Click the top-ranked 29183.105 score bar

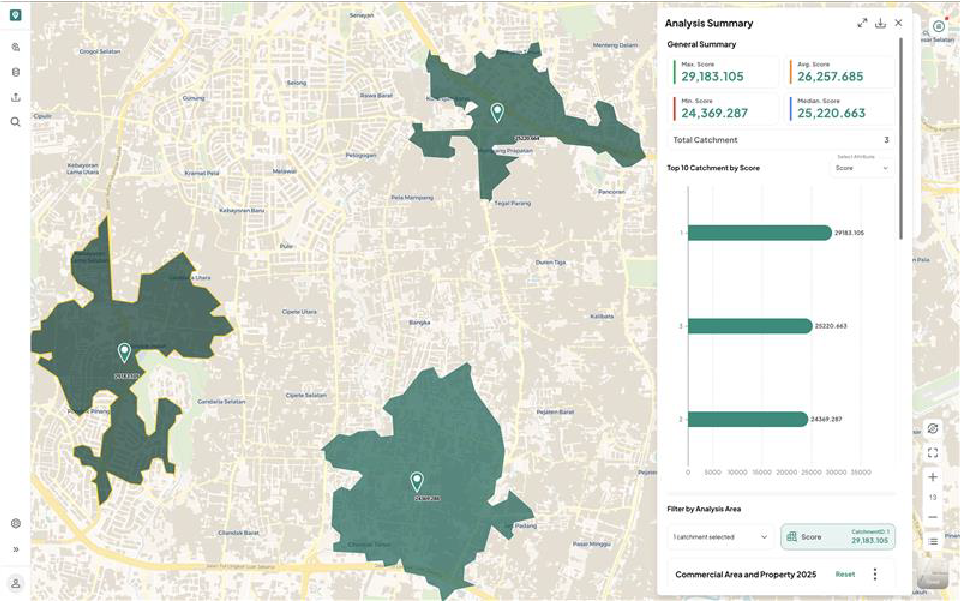(x=759, y=233)
